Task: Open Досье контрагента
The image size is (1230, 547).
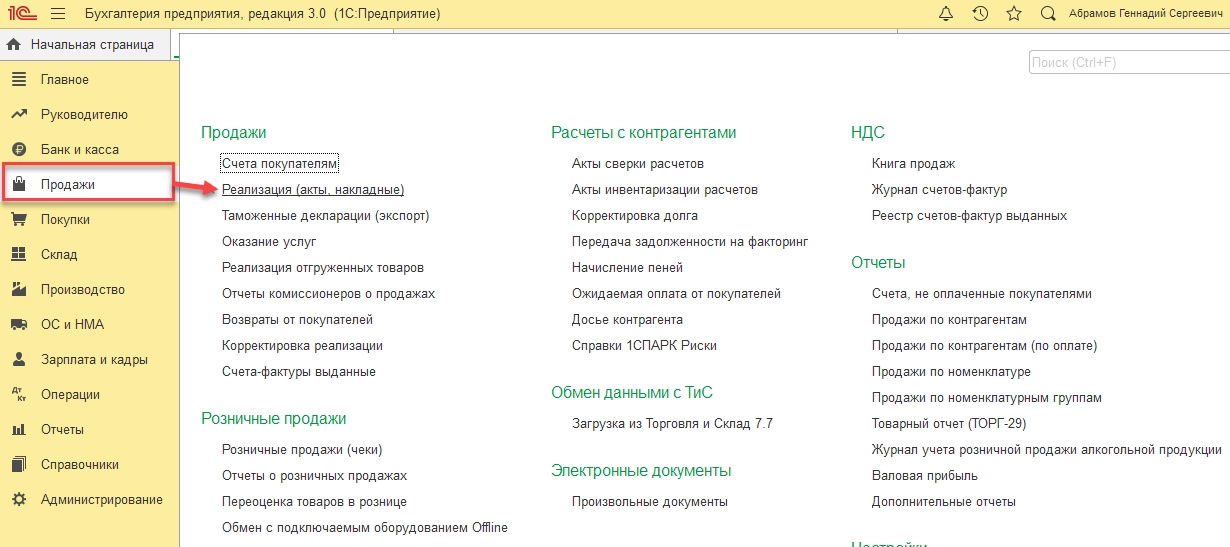Action: tap(627, 319)
